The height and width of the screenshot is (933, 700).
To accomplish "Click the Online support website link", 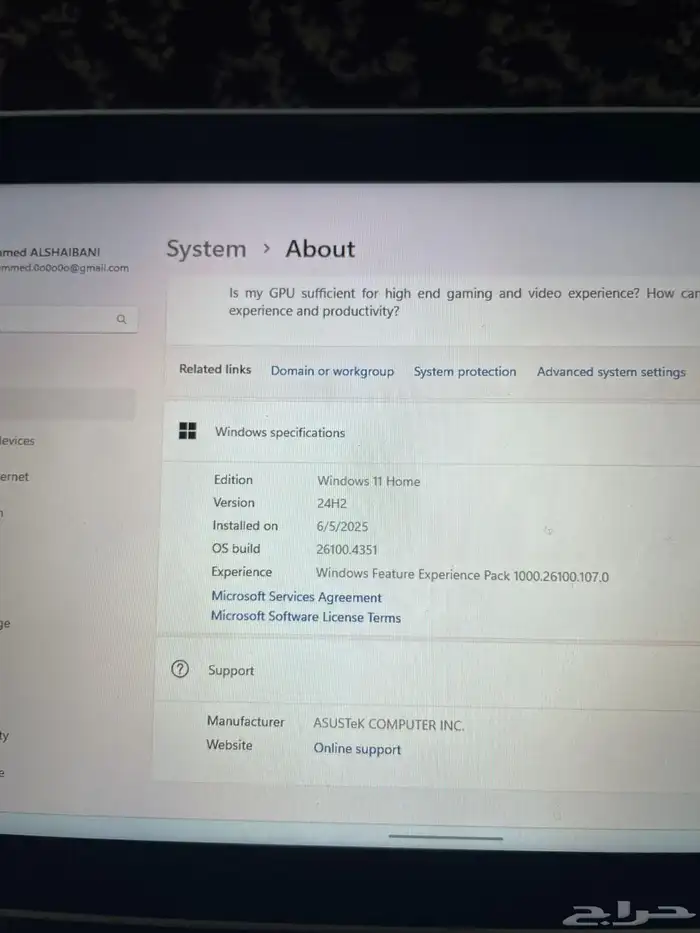I will tap(357, 749).
